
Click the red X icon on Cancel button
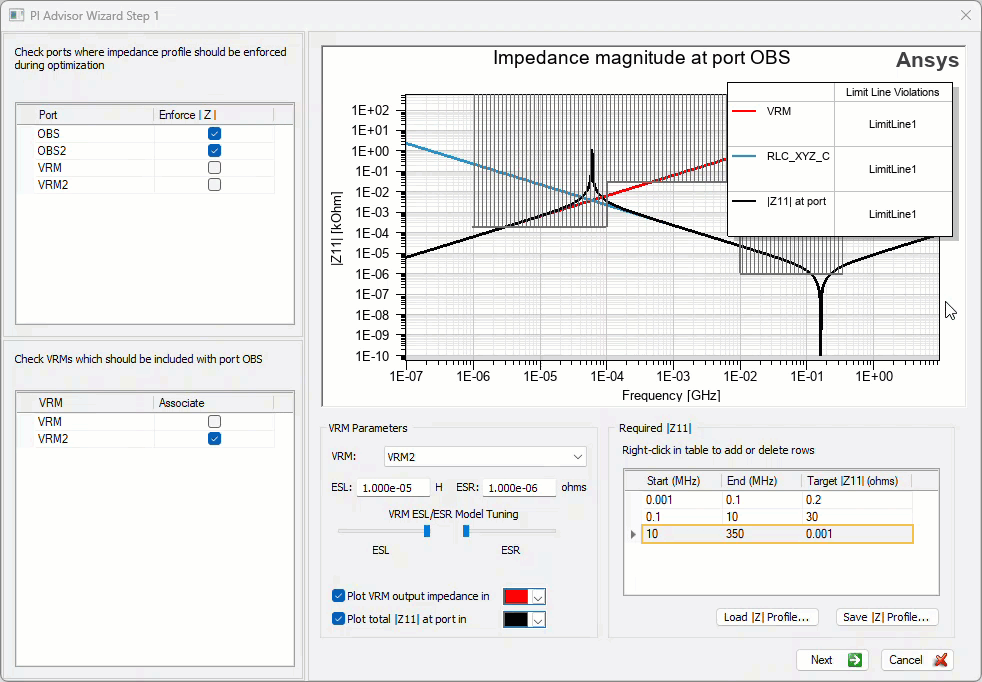[x=938, y=660]
